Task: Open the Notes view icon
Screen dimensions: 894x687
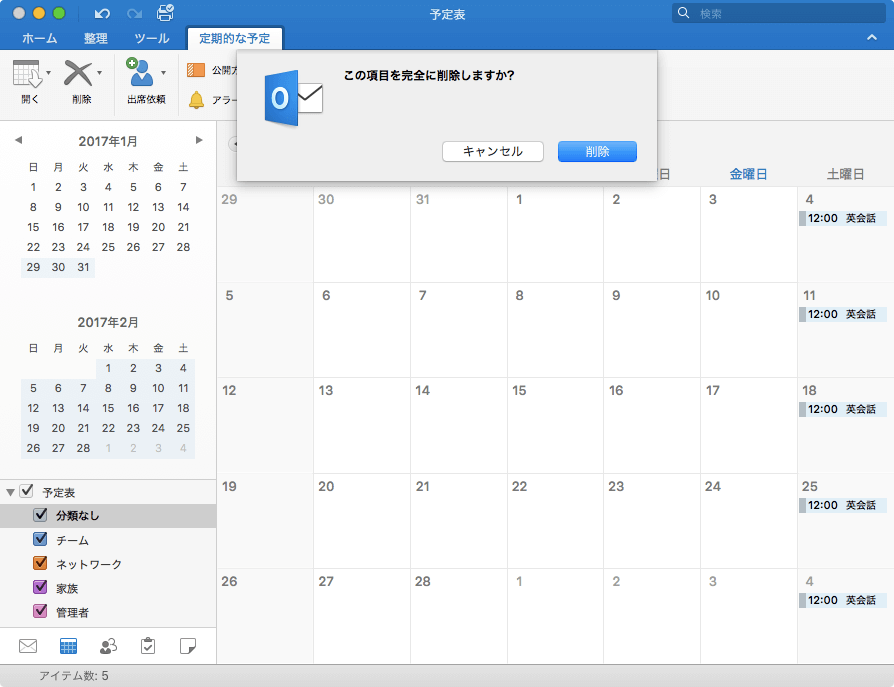Action: (189, 646)
